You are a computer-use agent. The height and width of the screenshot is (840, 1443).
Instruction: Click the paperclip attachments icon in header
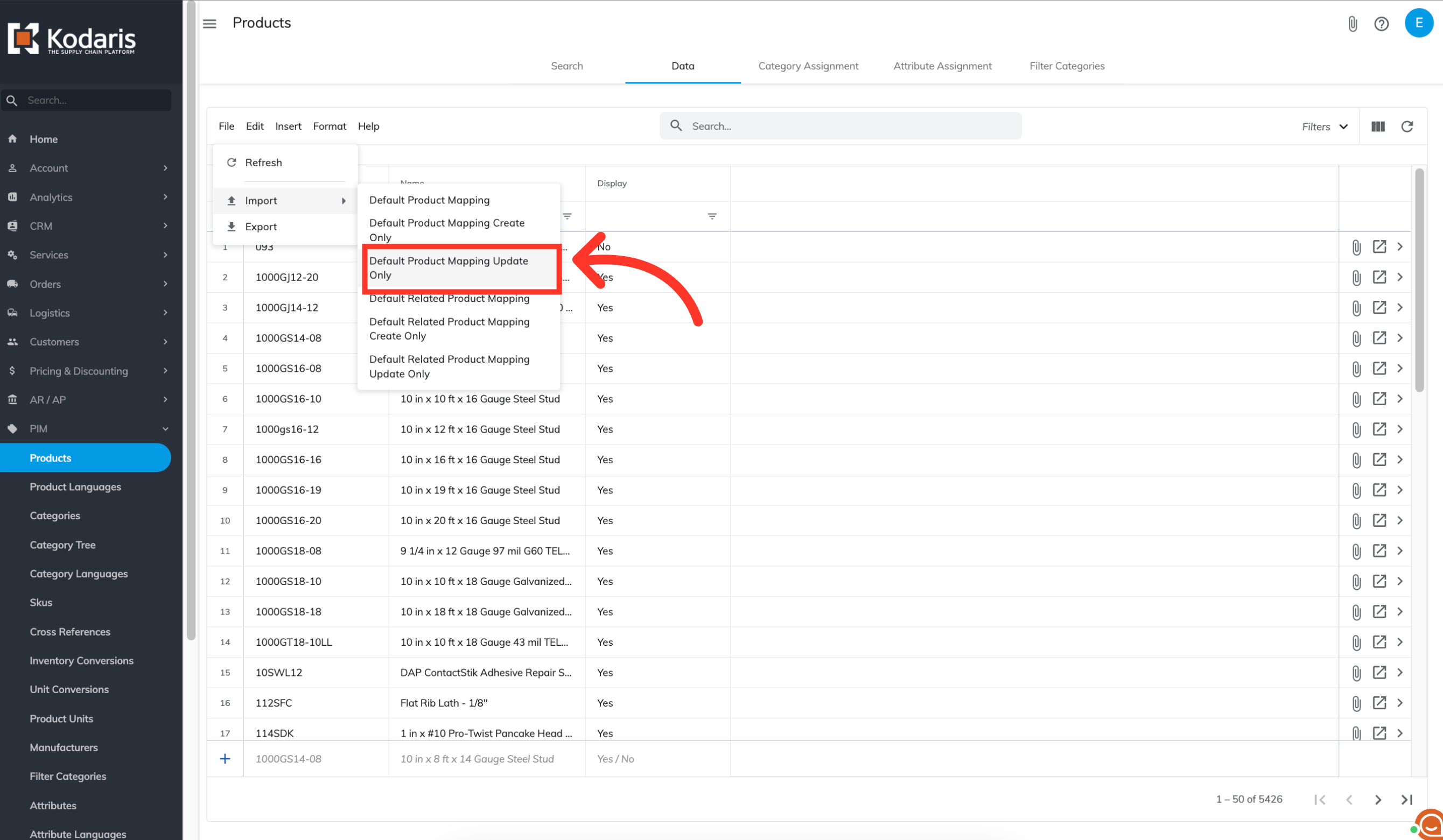pos(1352,24)
